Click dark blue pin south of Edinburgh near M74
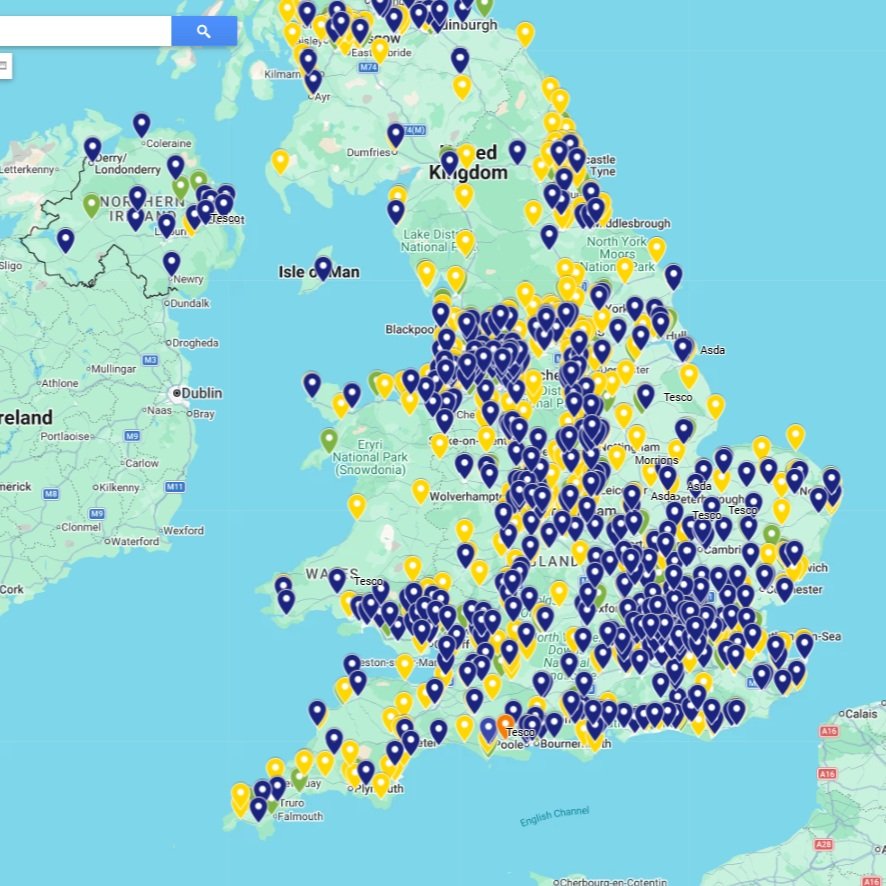The width and height of the screenshot is (886, 886). point(460,60)
